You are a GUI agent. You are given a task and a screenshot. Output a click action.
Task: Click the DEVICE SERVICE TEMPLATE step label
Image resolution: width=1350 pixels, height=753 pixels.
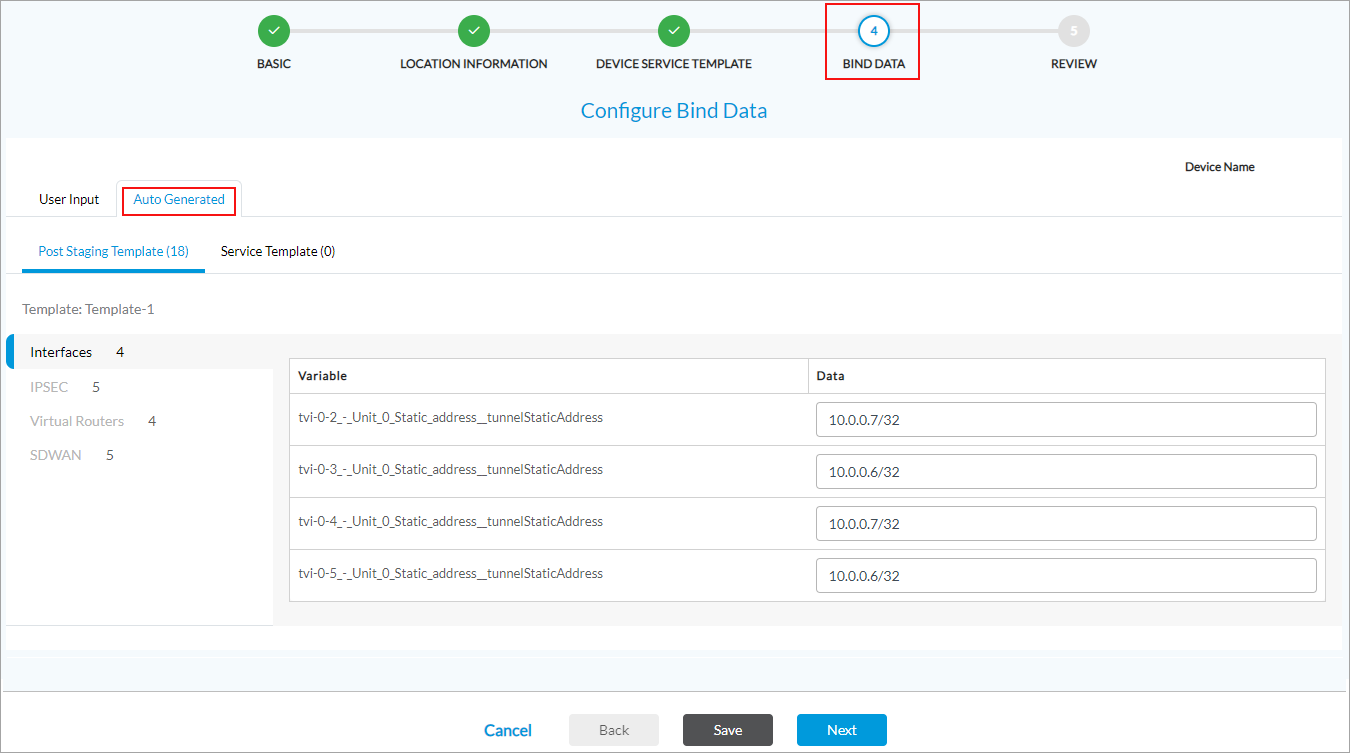674,64
